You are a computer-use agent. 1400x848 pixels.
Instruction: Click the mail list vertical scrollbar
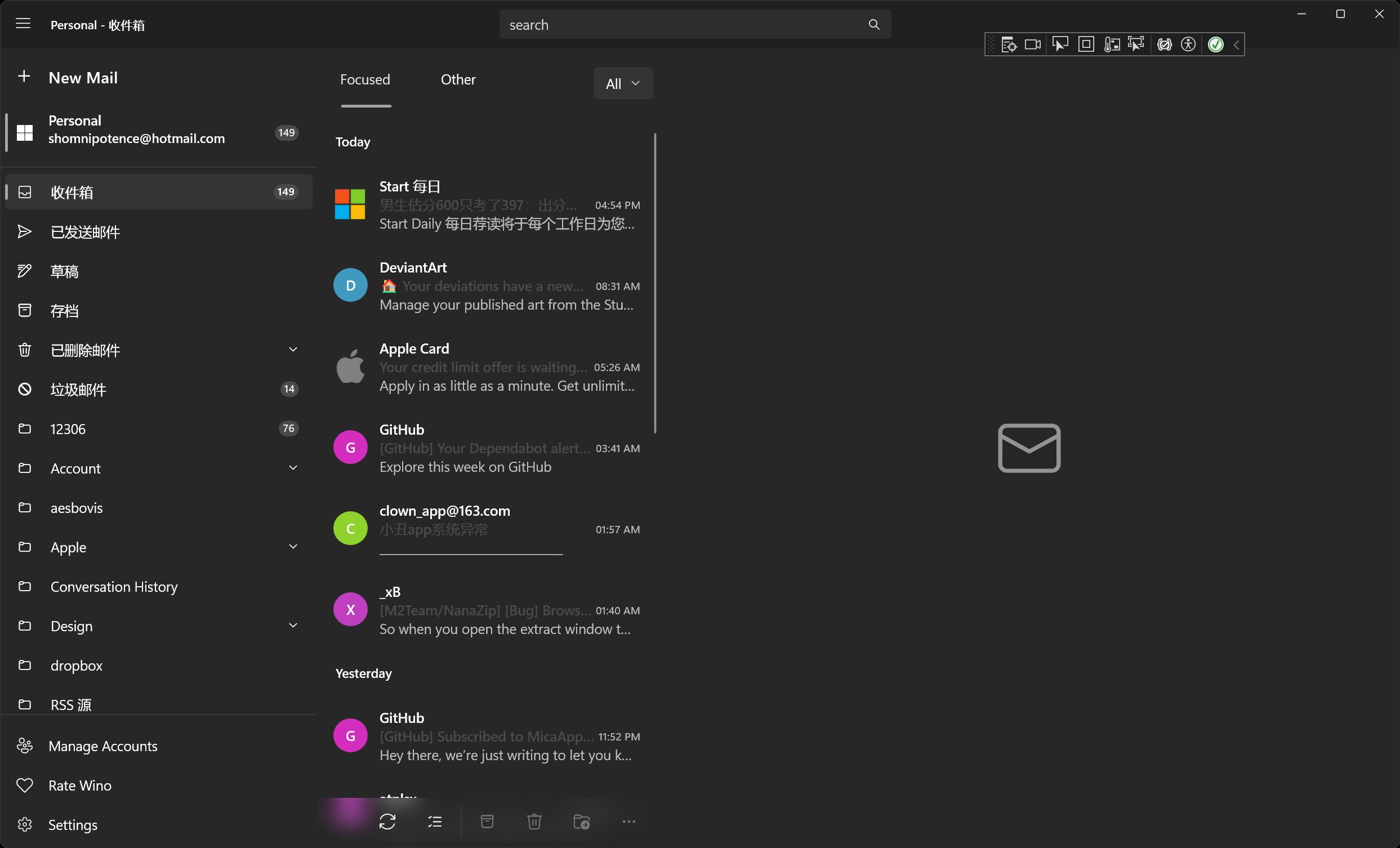(655, 284)
